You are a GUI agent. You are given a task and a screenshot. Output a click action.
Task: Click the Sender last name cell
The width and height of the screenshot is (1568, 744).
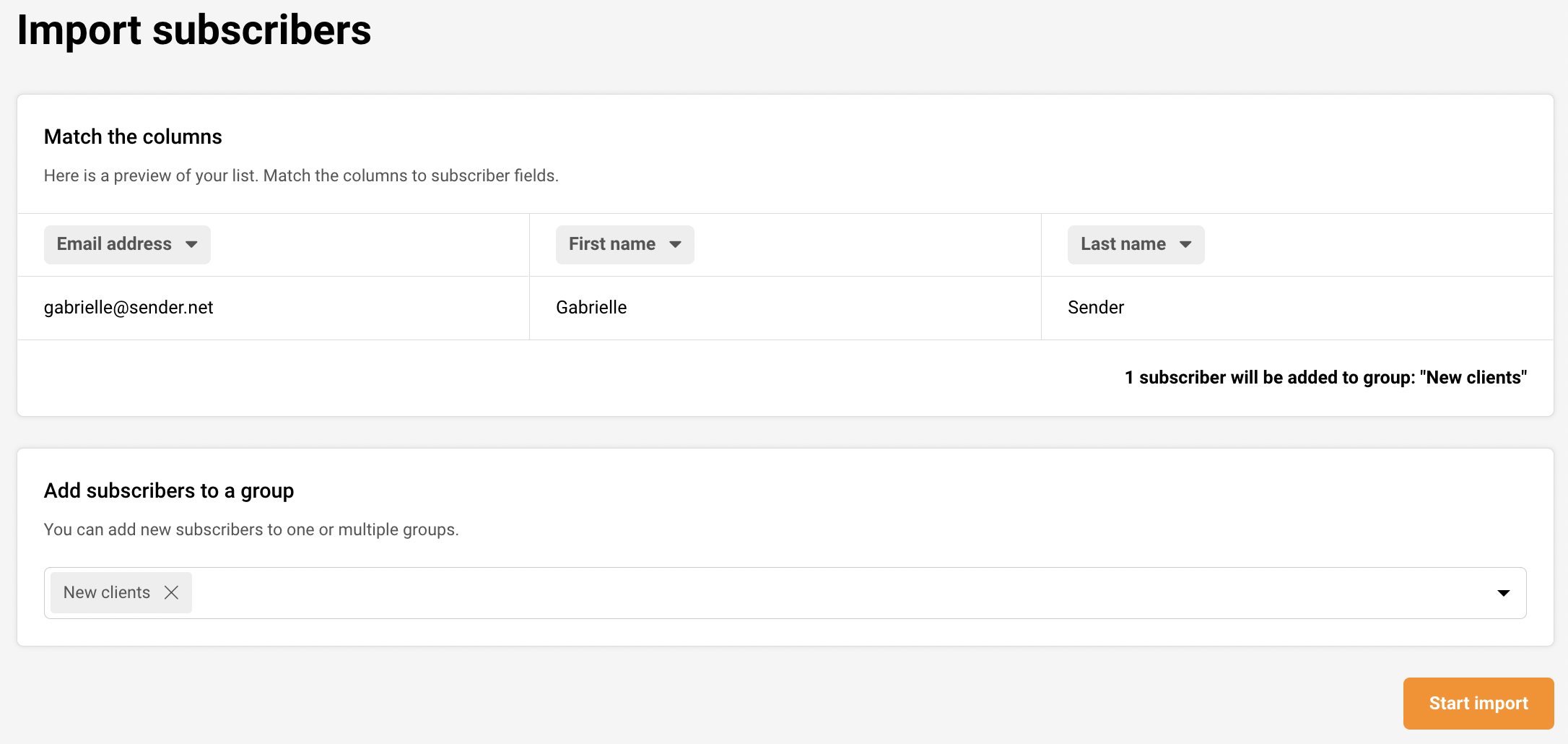pyautogui.click(x=1095, y=308)
